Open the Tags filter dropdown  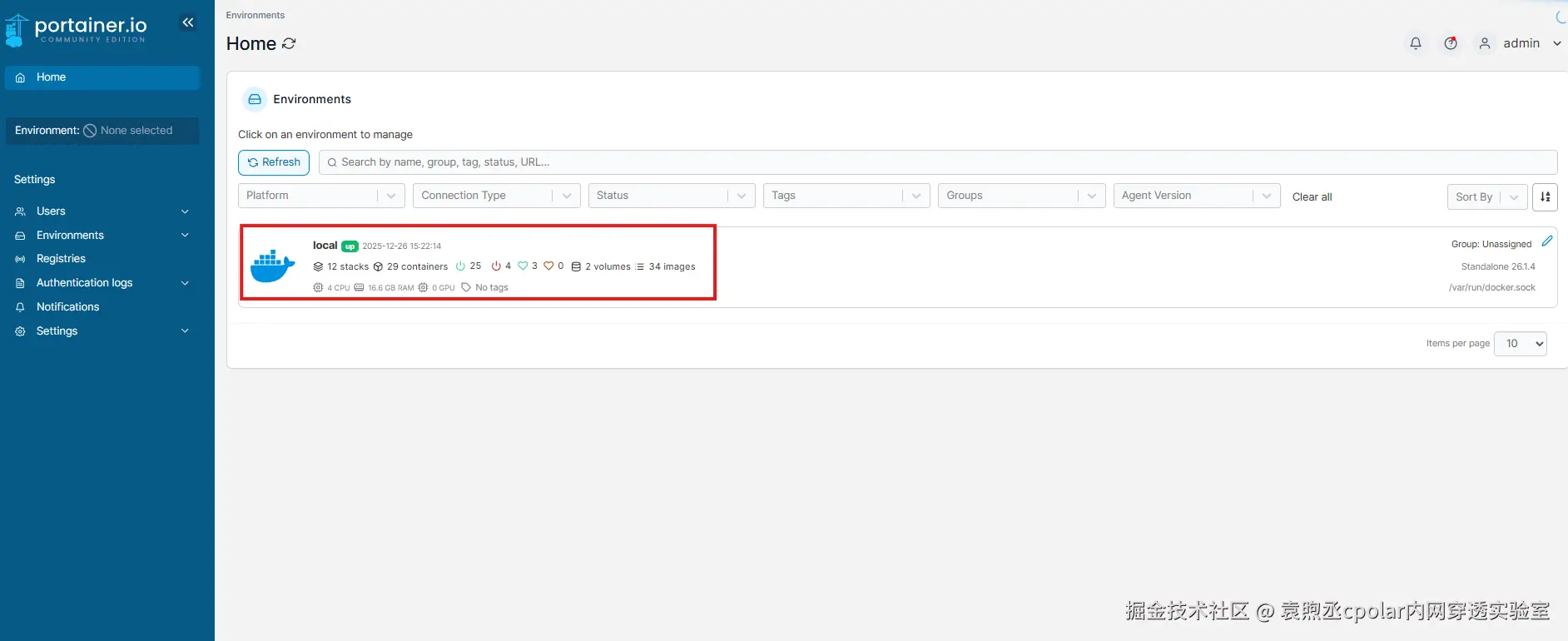click(846, 196)
